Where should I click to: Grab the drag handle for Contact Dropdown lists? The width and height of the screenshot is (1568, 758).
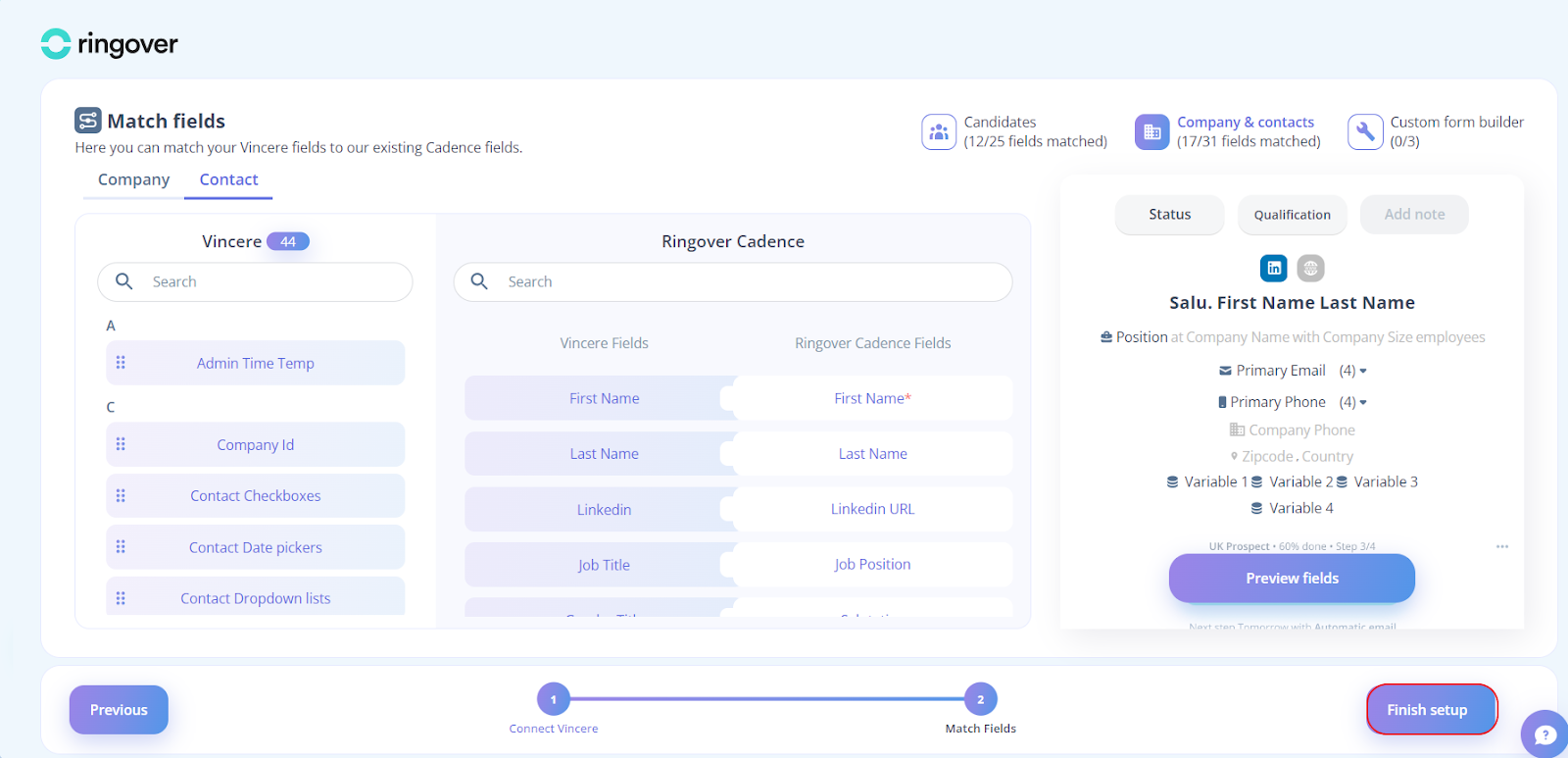click(121, 598)
